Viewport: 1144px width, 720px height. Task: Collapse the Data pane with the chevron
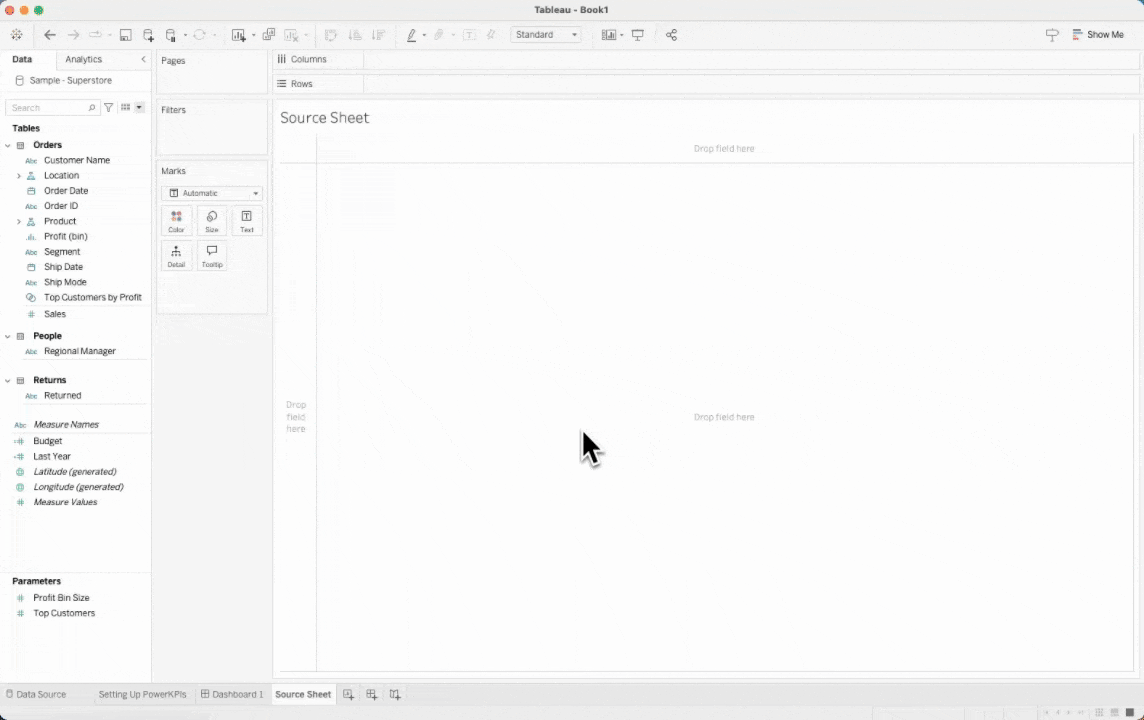click(x=143, y=59)
